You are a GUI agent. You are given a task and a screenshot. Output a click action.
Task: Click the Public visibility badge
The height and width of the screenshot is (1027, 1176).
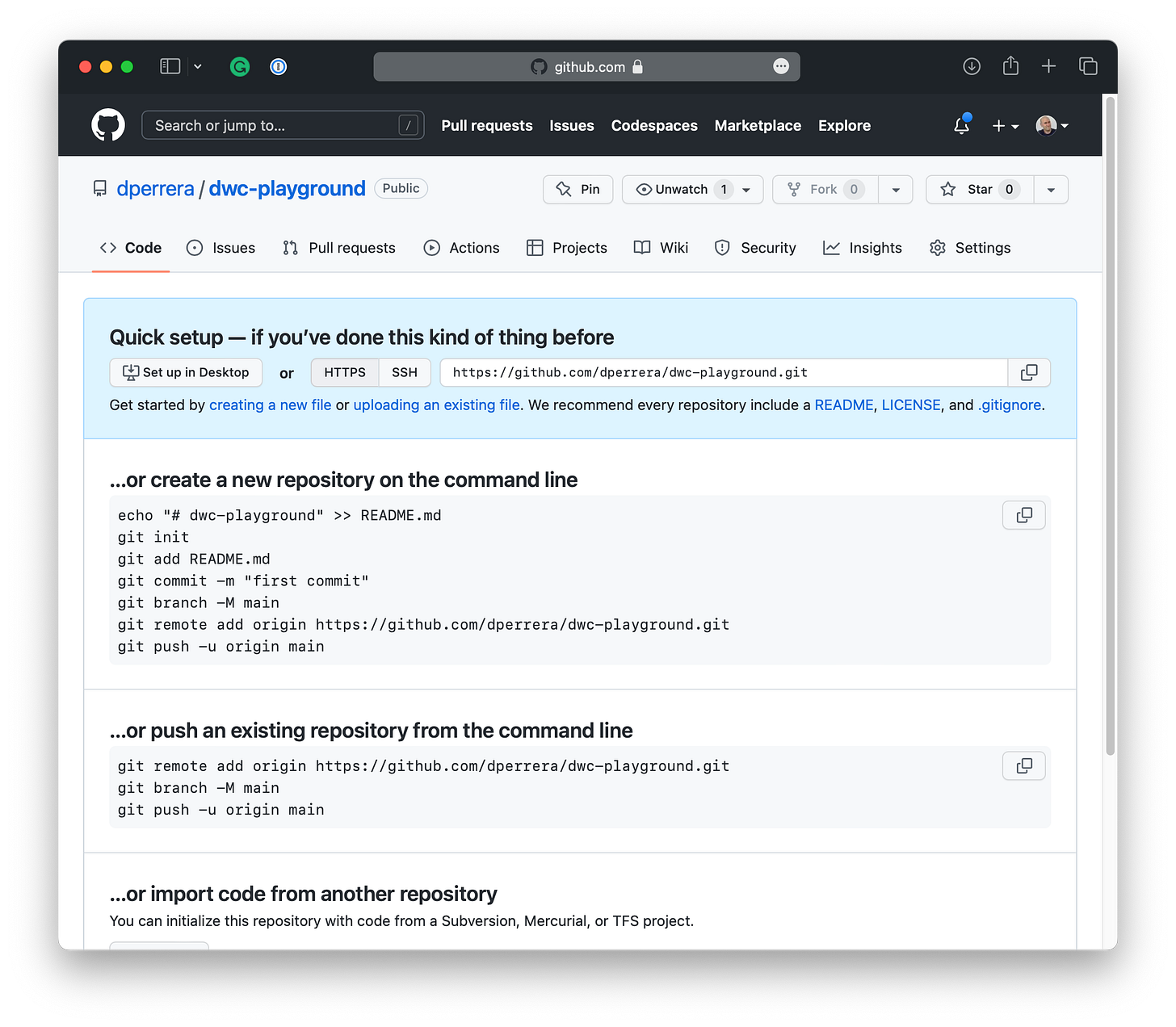pos(401,188)
